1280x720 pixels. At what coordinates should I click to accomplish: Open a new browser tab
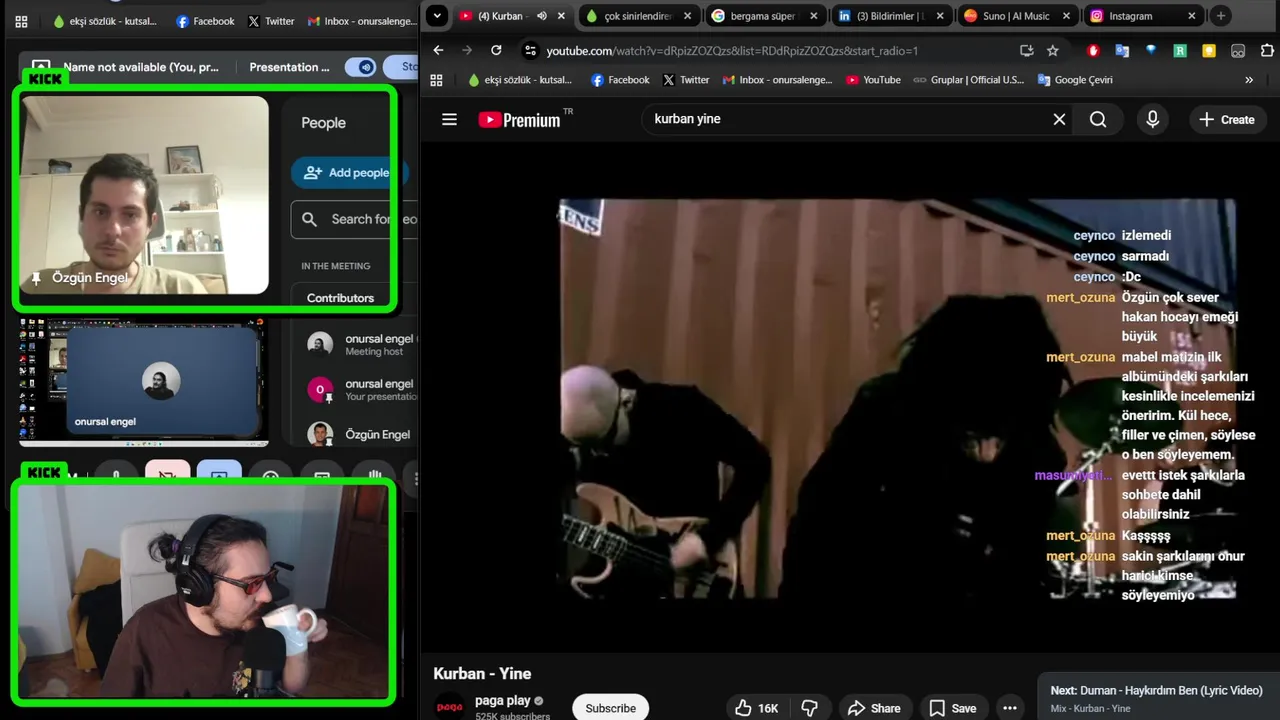(x=1220, y=16)
